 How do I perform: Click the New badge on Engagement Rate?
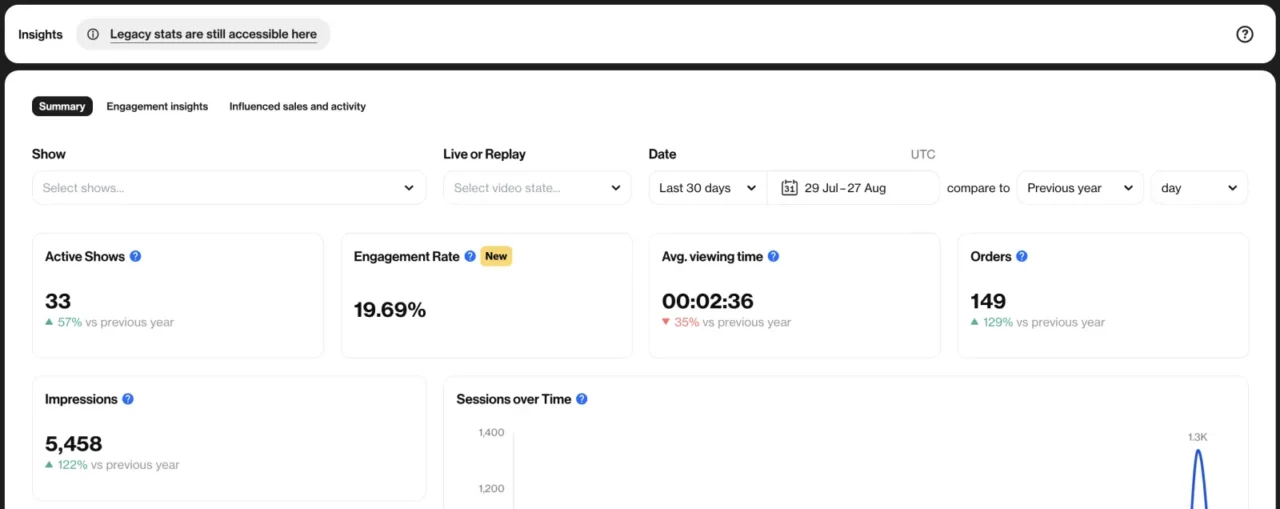[x=496, y=256]
